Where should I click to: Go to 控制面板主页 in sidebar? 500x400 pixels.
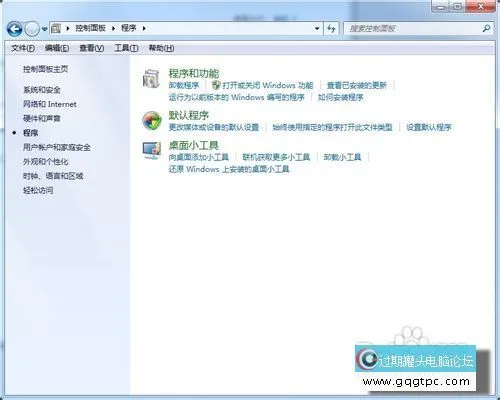pyautogui.click(x=45, y=69)
